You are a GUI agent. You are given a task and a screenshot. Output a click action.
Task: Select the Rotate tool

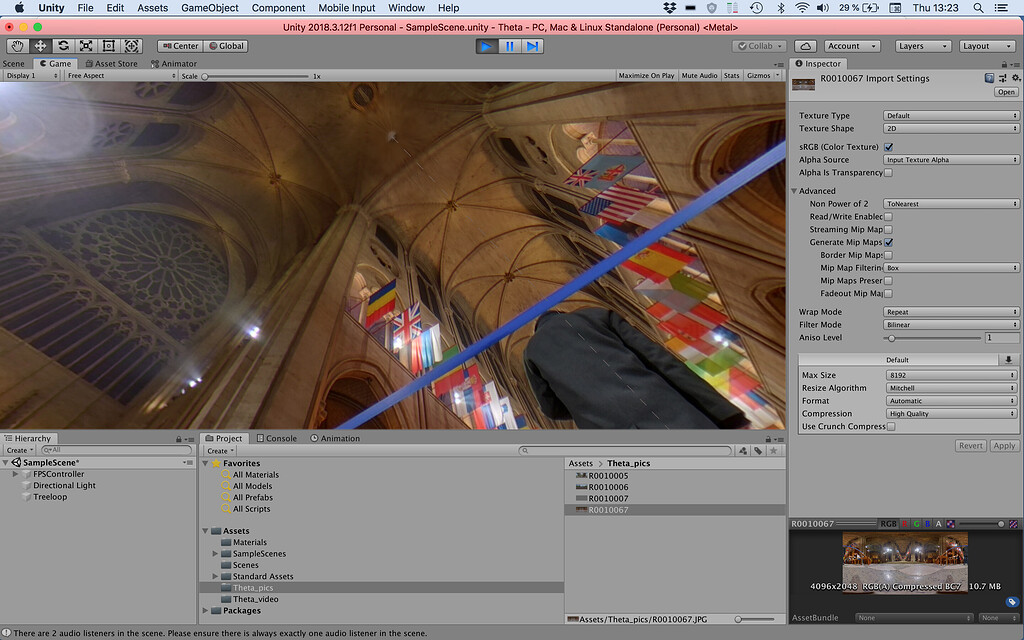pyautogui.click(x=62, y=44)
